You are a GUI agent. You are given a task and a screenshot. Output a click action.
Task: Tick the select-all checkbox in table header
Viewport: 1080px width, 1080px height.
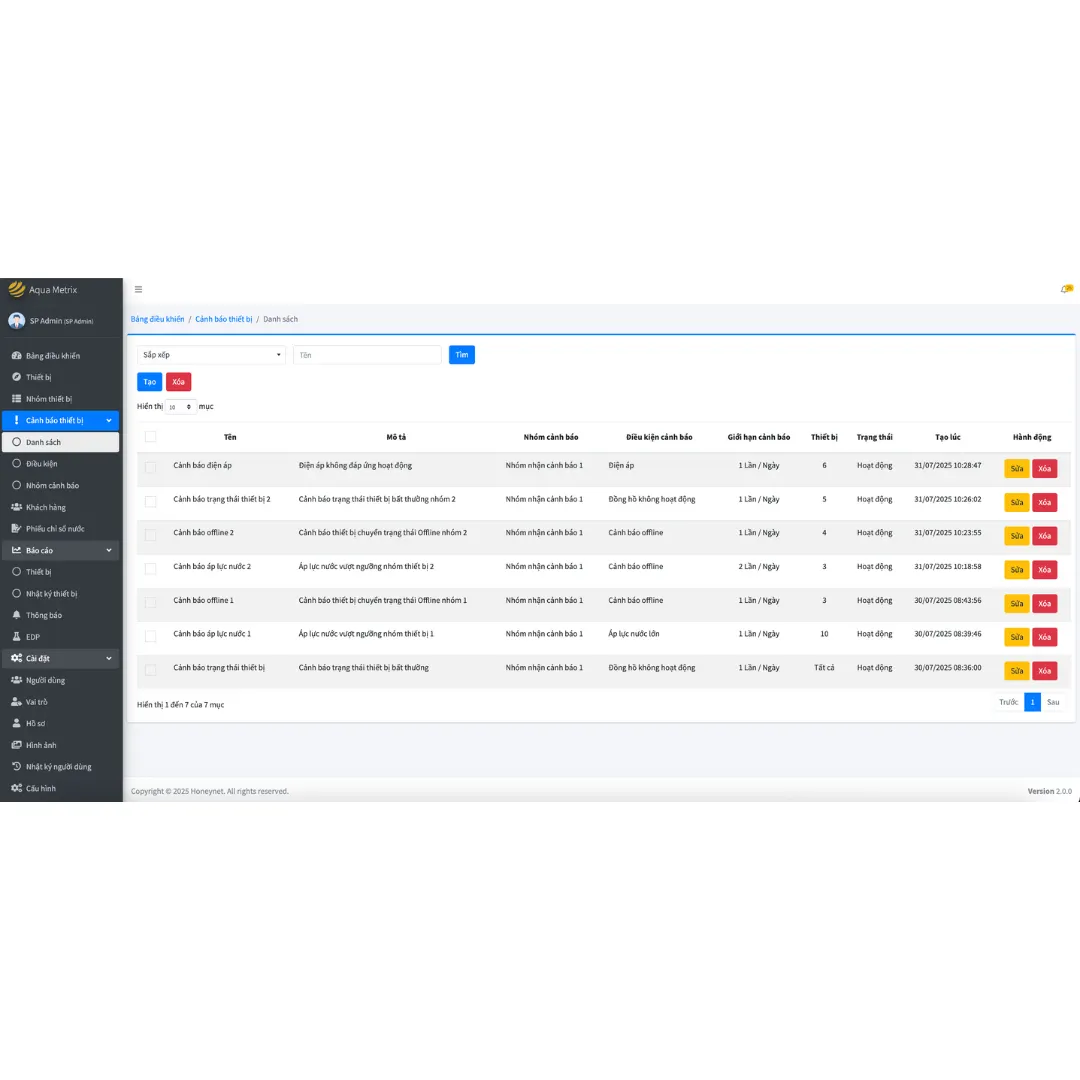point(151,437)
